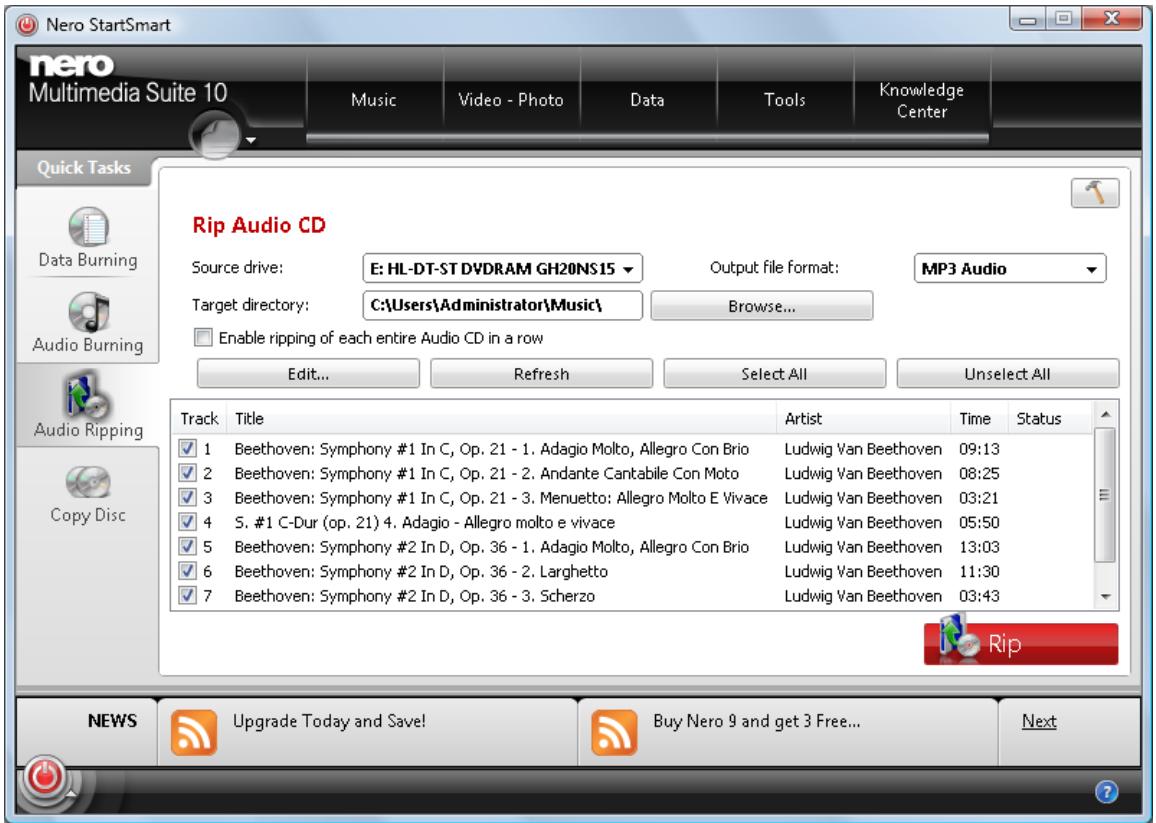
Task: Click the Next news link
Action: [x=1039, y=721]
